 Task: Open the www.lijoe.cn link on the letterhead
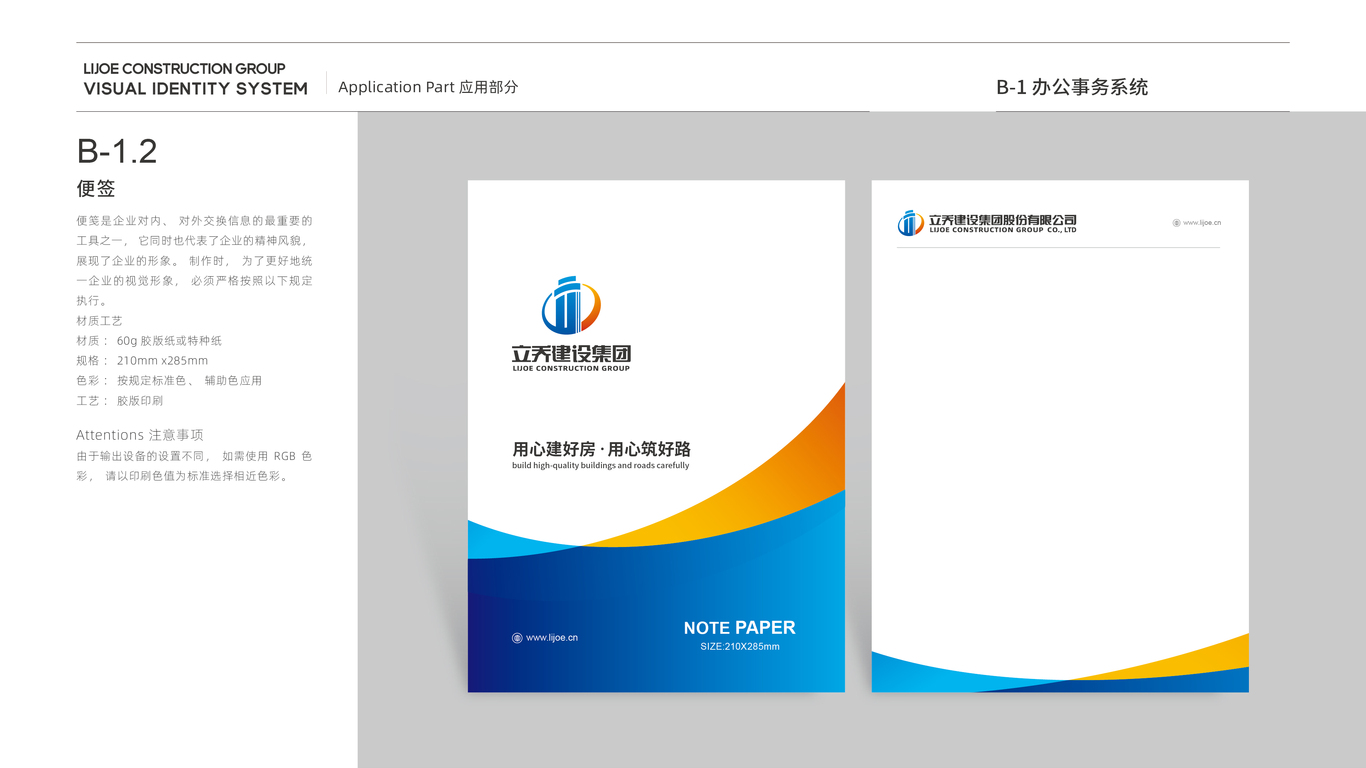pos(1202,223)
